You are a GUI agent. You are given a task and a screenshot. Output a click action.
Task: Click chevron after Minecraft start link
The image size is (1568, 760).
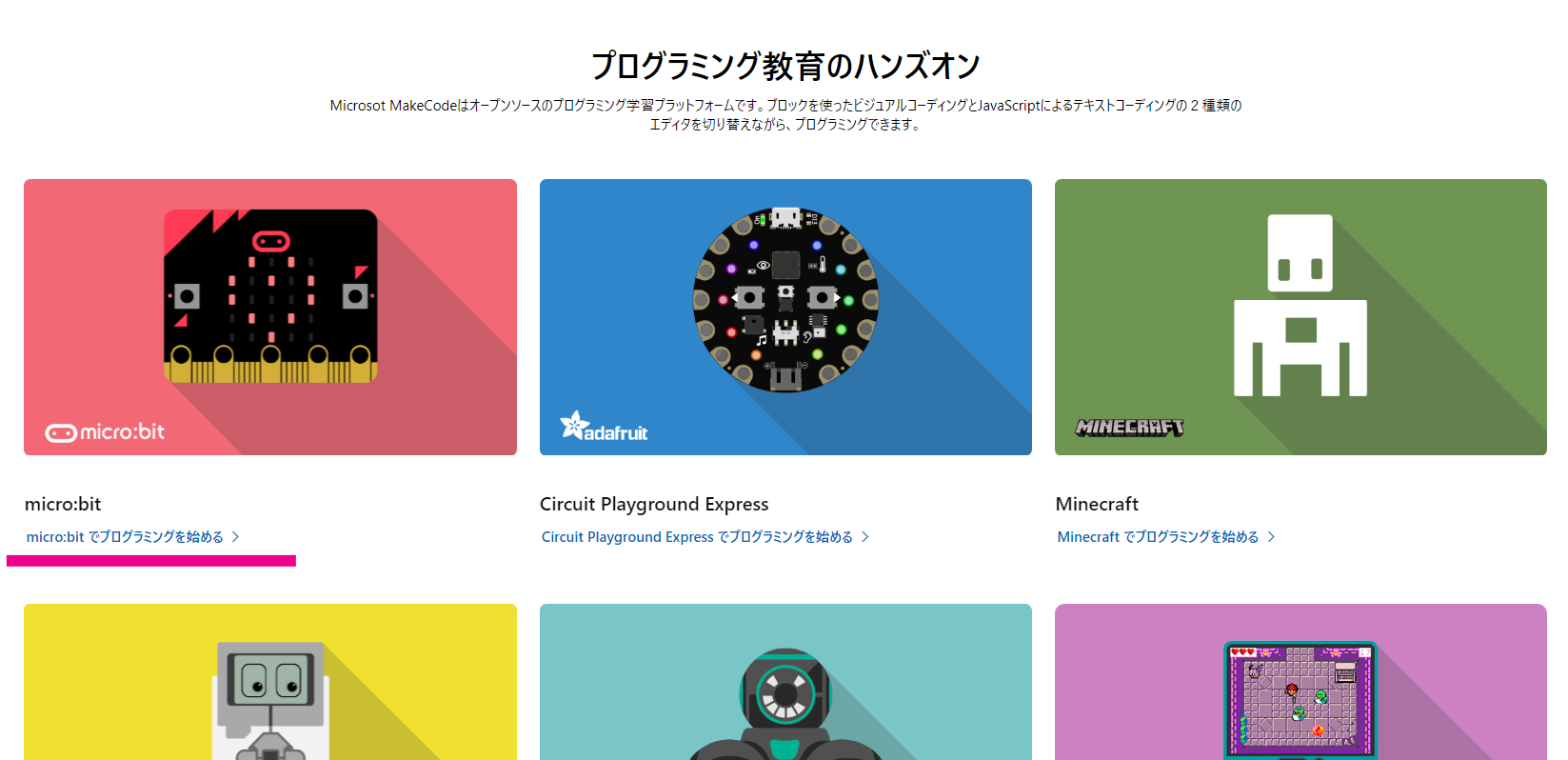pyautogui.click(x=1271, y=537)
